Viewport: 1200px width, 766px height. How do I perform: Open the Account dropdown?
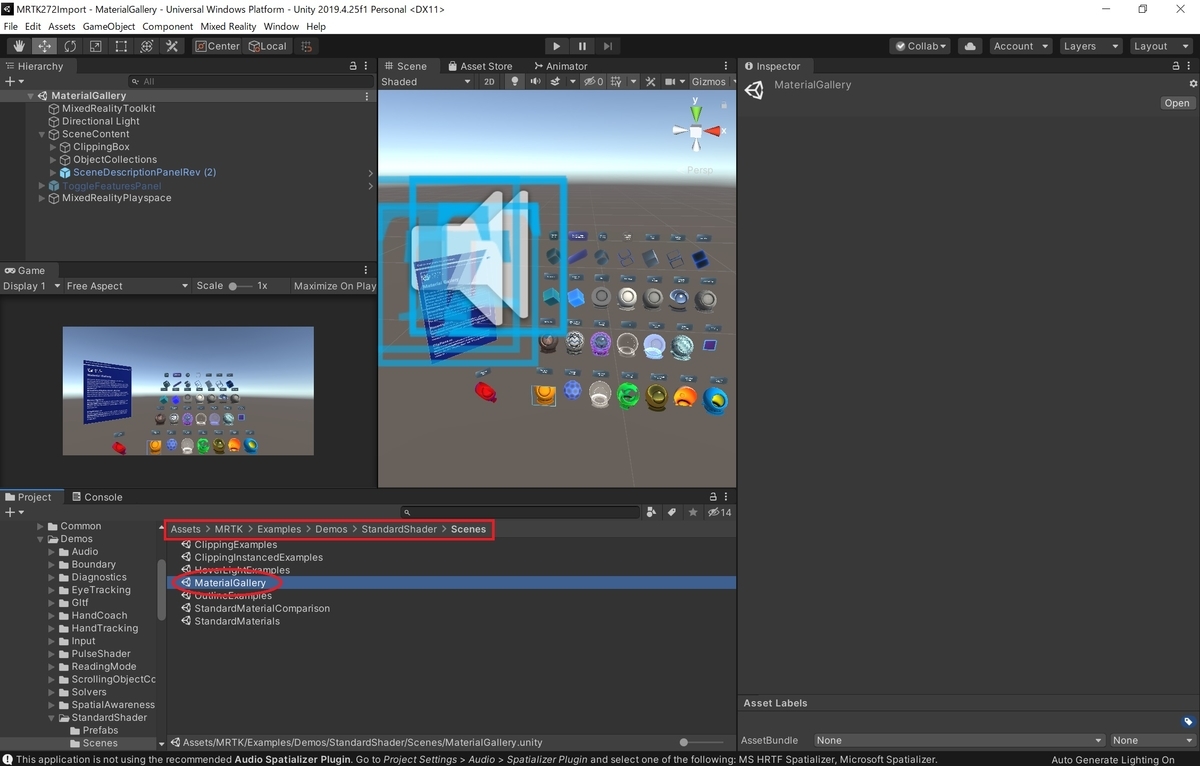pos(1020,46)
